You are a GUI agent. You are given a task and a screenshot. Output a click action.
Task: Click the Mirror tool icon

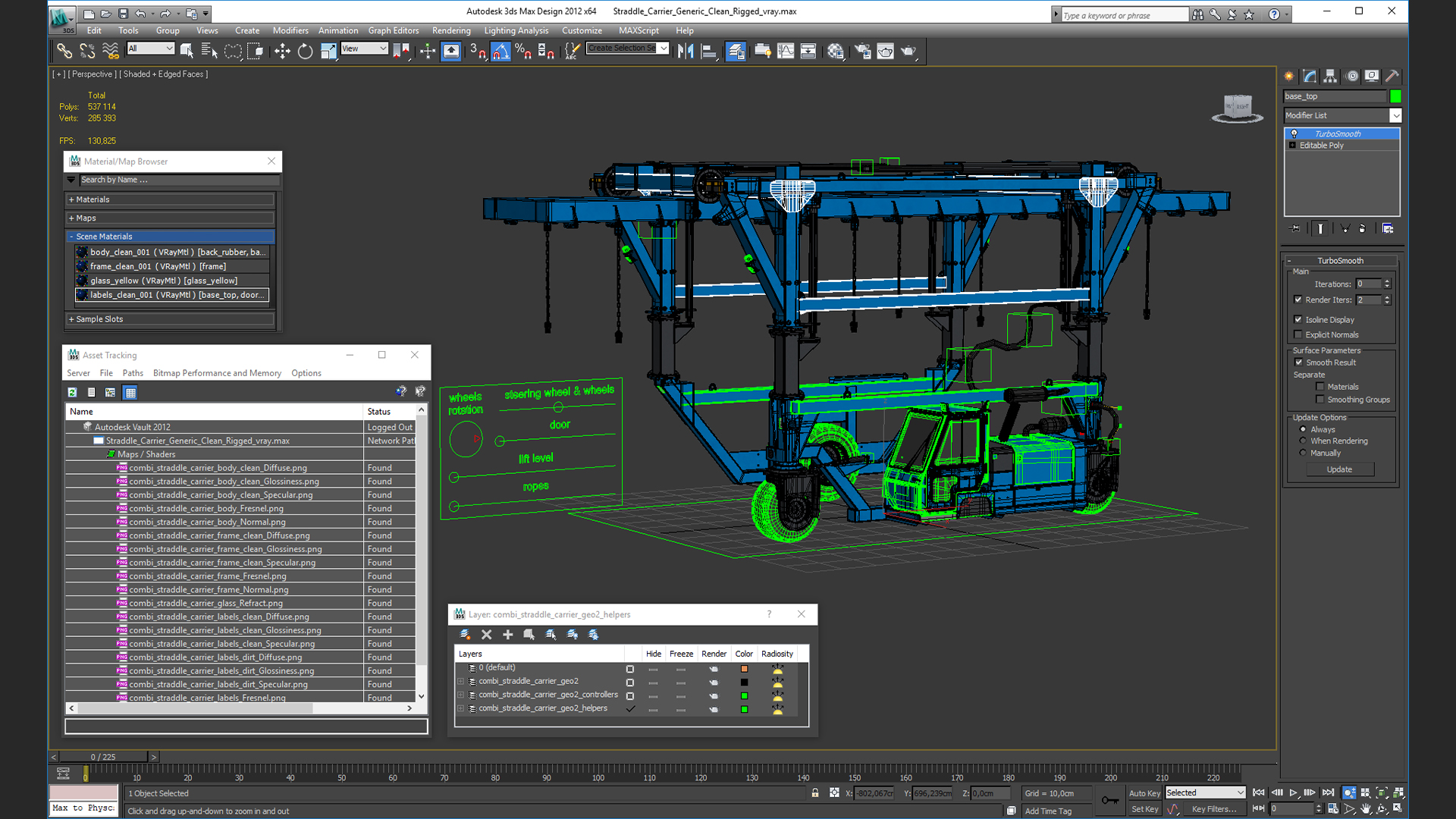coord(686,51)
